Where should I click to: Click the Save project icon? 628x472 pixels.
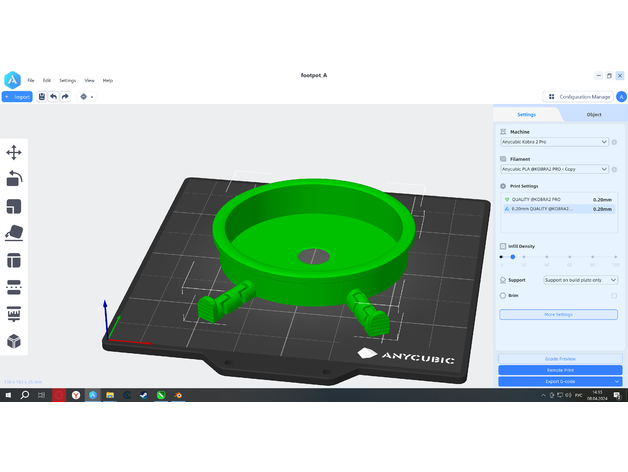tap(42, 97)
